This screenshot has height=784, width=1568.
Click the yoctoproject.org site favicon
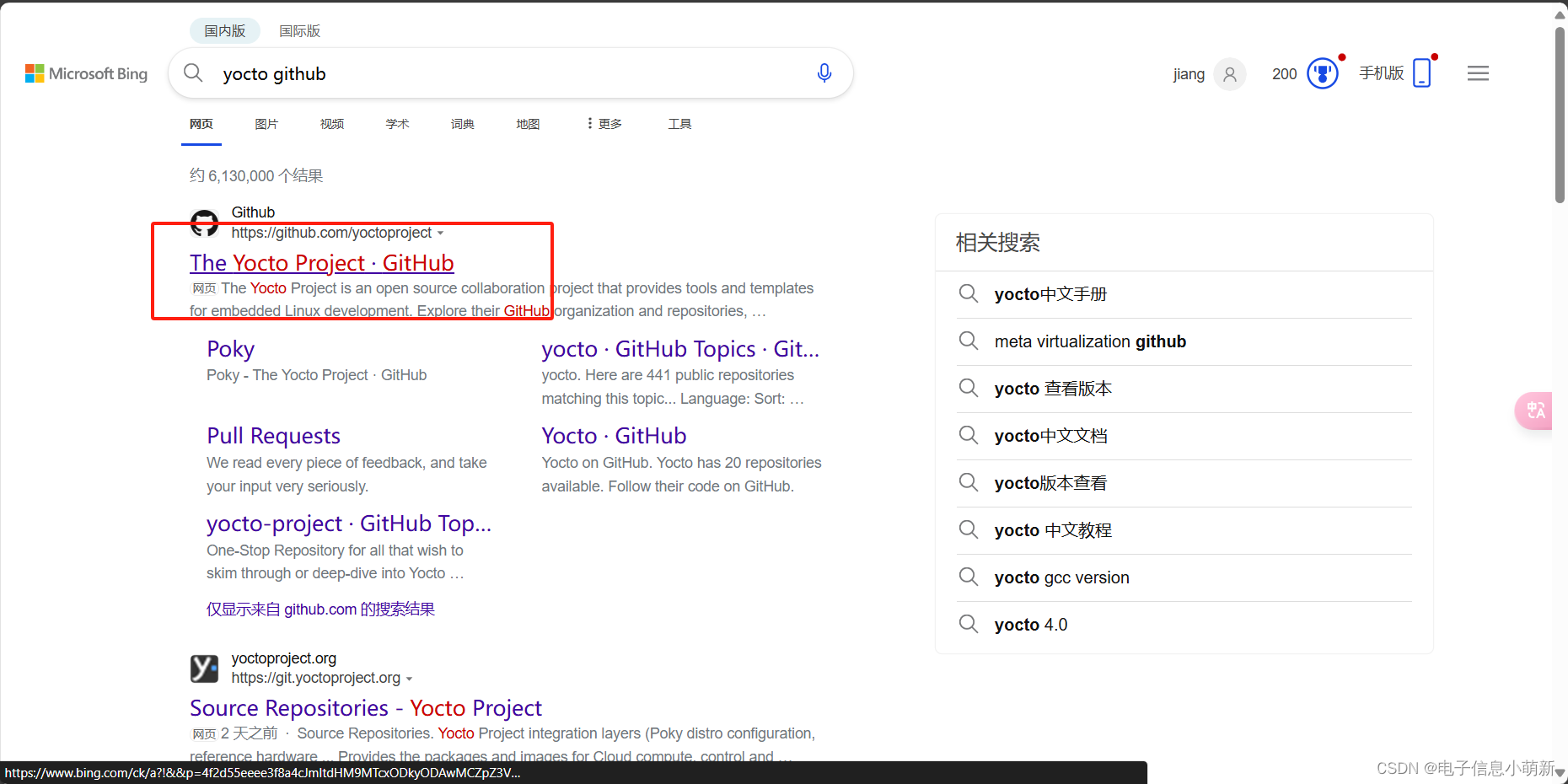[x=204, y=669]
